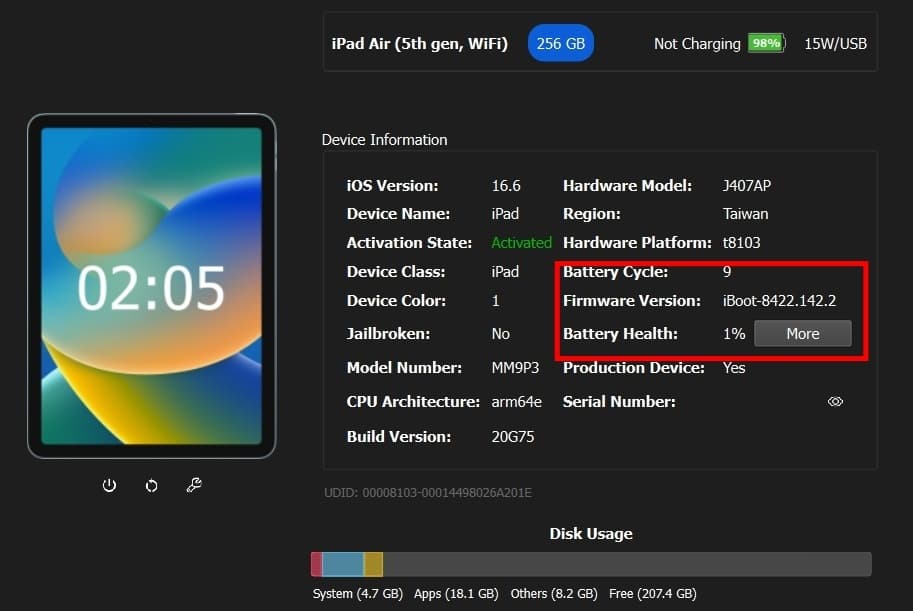
Task: Click the CPU Architecture value arm64e
Action: point(516,402)
